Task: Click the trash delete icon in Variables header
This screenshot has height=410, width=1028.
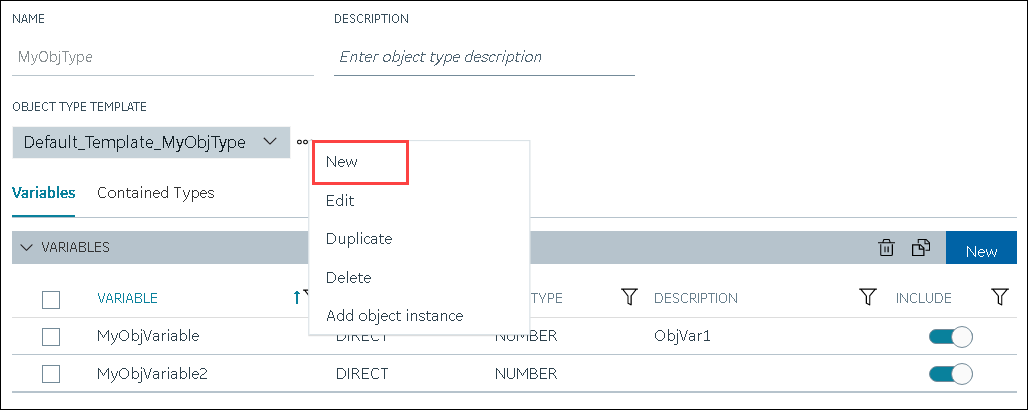Action: [886, 248]
